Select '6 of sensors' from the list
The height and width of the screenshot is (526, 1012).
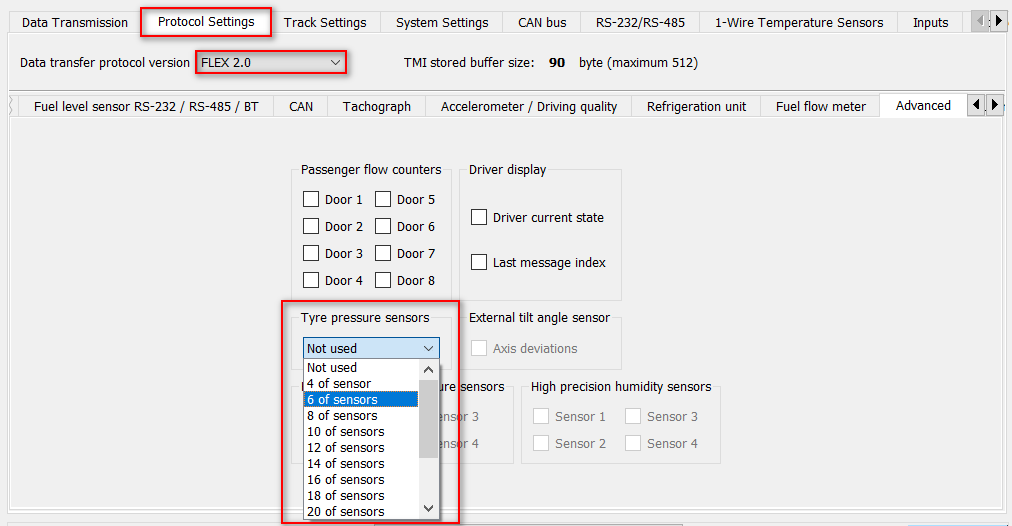coord(342,400)
